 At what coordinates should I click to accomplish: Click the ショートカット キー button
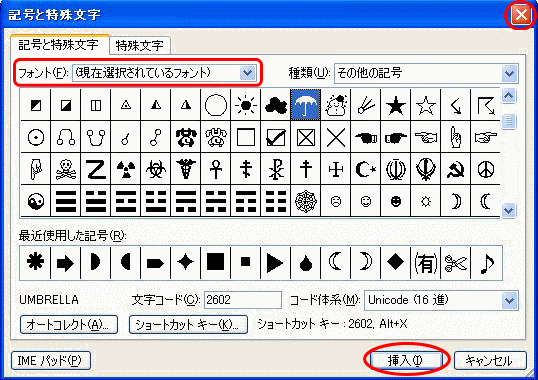point(188,324)
